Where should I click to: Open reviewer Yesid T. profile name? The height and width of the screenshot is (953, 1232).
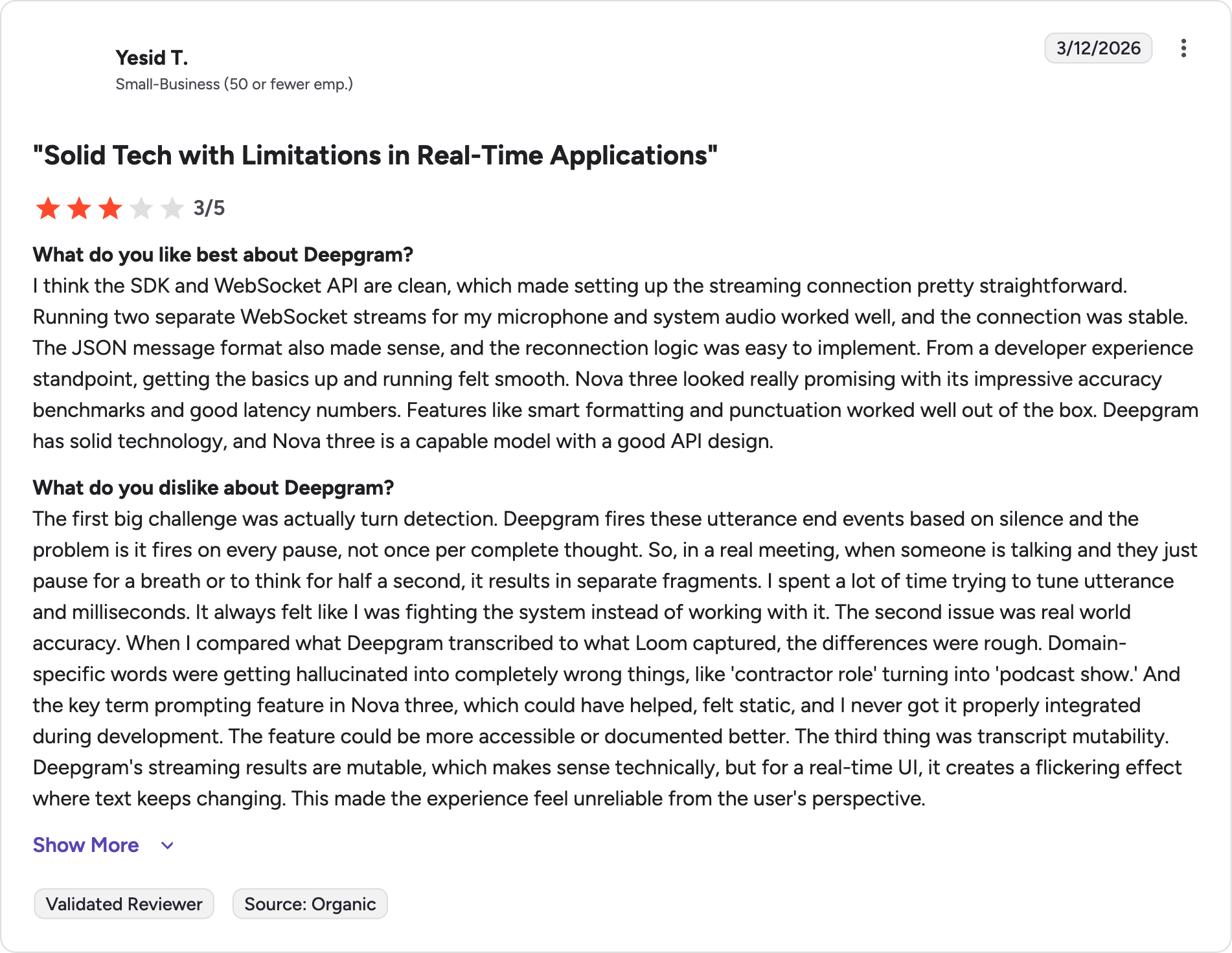point(152,58)
